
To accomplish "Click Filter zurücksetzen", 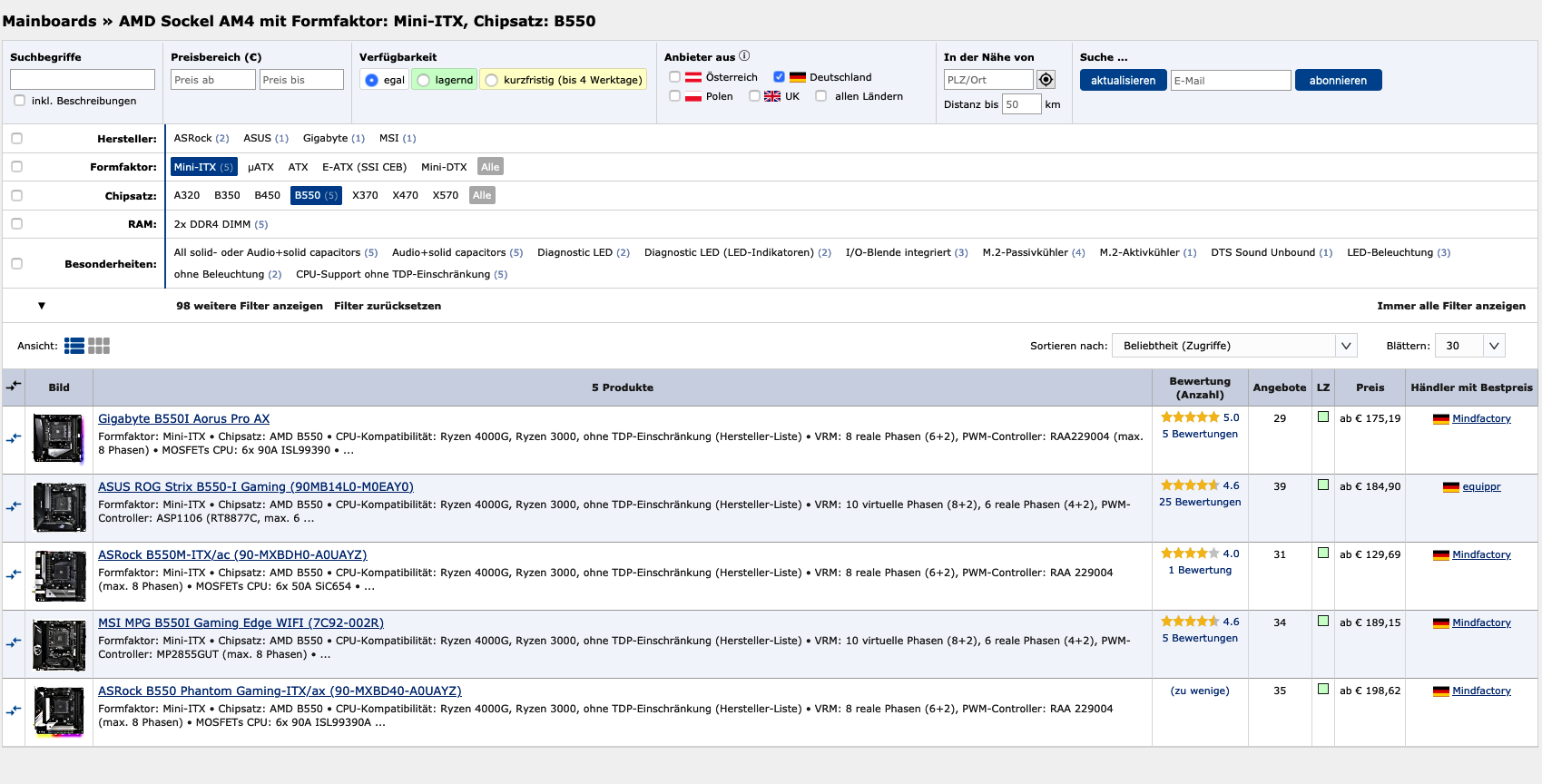I will (388, 306).
